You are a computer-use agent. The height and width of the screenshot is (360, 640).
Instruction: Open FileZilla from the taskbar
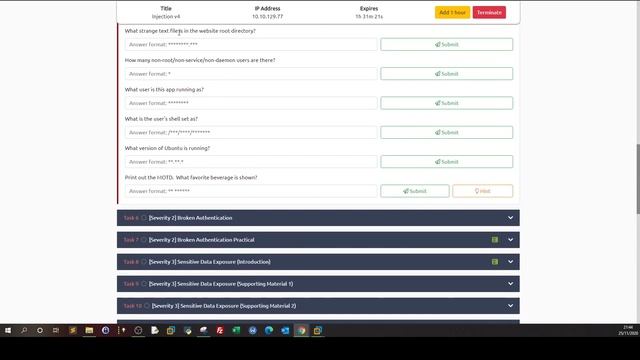(220, 331)
